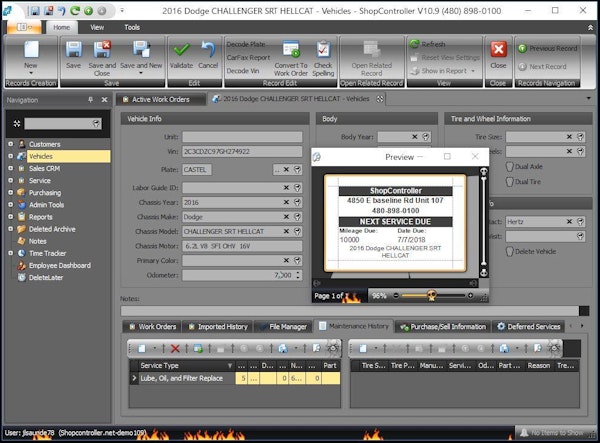Expand the Customers tree node
600x443 pixels.
pyautogui.click(x=11, y=144)
